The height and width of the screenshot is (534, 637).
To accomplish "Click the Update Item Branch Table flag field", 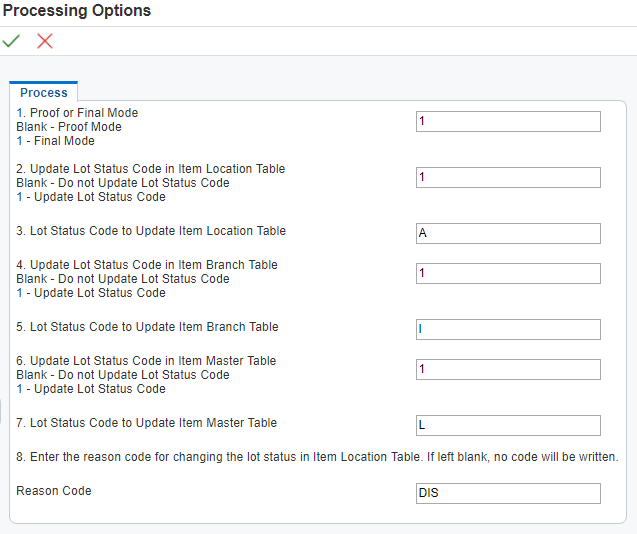I will [508, 274].
